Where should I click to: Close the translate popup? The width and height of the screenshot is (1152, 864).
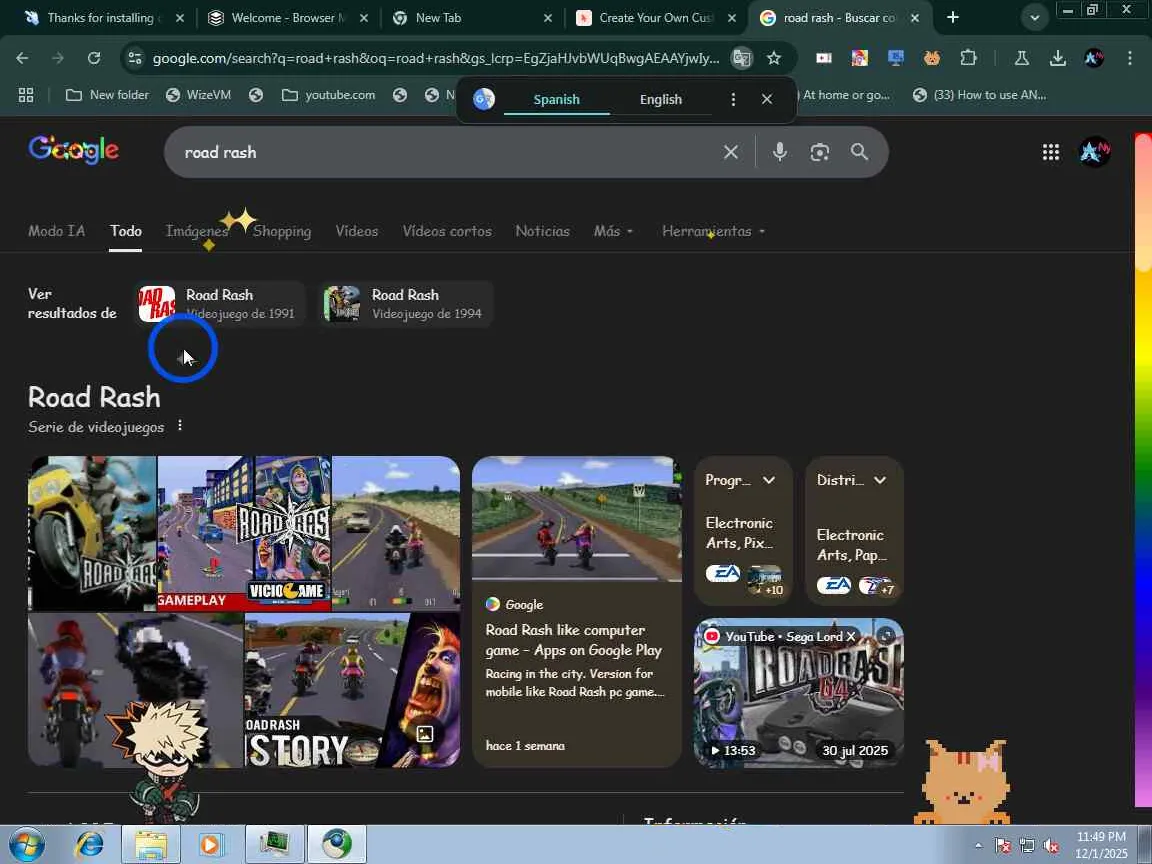[767, 99]
